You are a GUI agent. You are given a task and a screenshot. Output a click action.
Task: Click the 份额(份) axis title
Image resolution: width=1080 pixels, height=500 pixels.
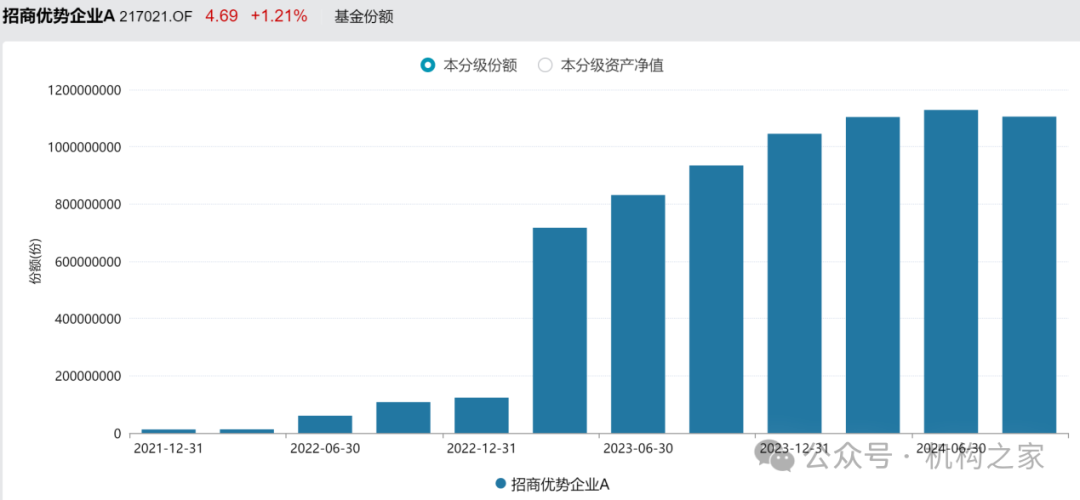36,262
